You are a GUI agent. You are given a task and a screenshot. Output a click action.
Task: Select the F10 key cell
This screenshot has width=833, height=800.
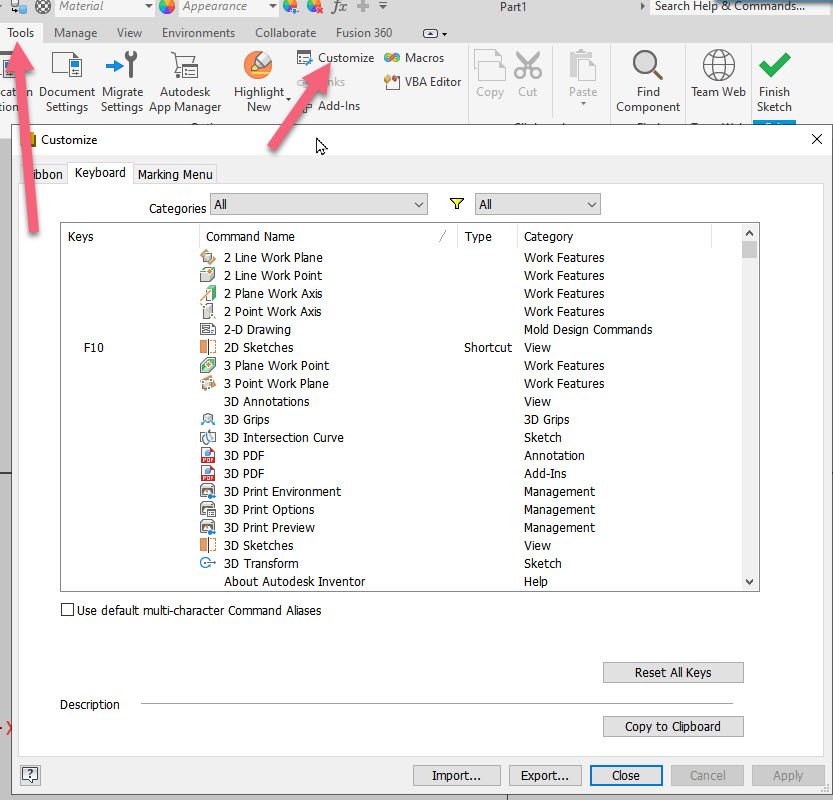pos(94,347)
